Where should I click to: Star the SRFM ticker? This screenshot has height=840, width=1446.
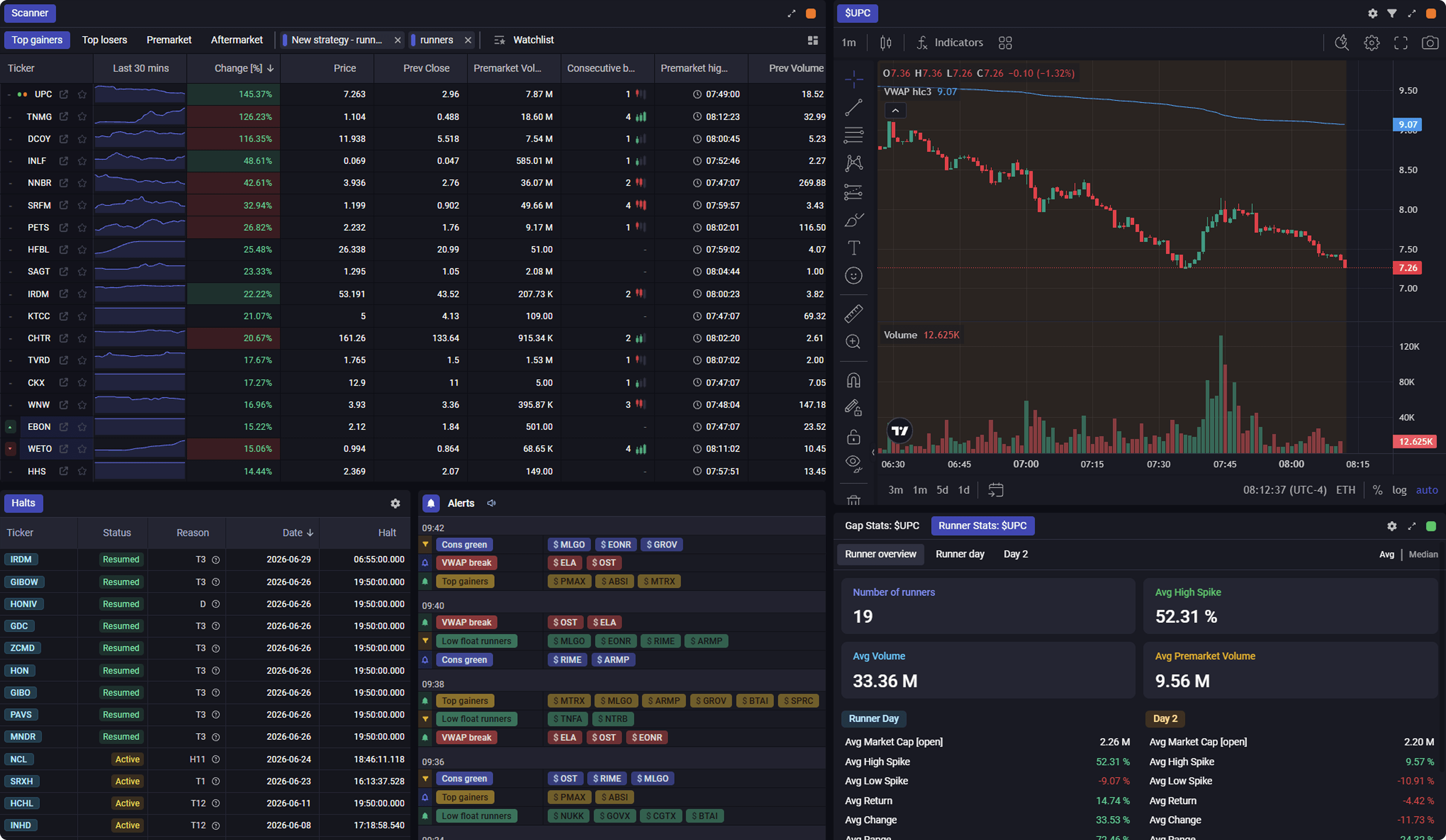point(82,206)
